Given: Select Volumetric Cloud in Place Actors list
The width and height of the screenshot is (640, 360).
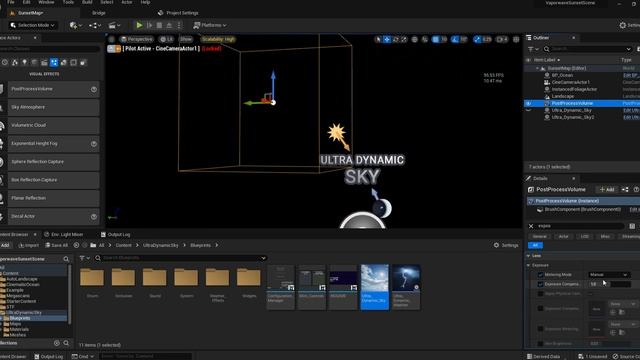Looking at the screenshot, I should tap(53, 125).
